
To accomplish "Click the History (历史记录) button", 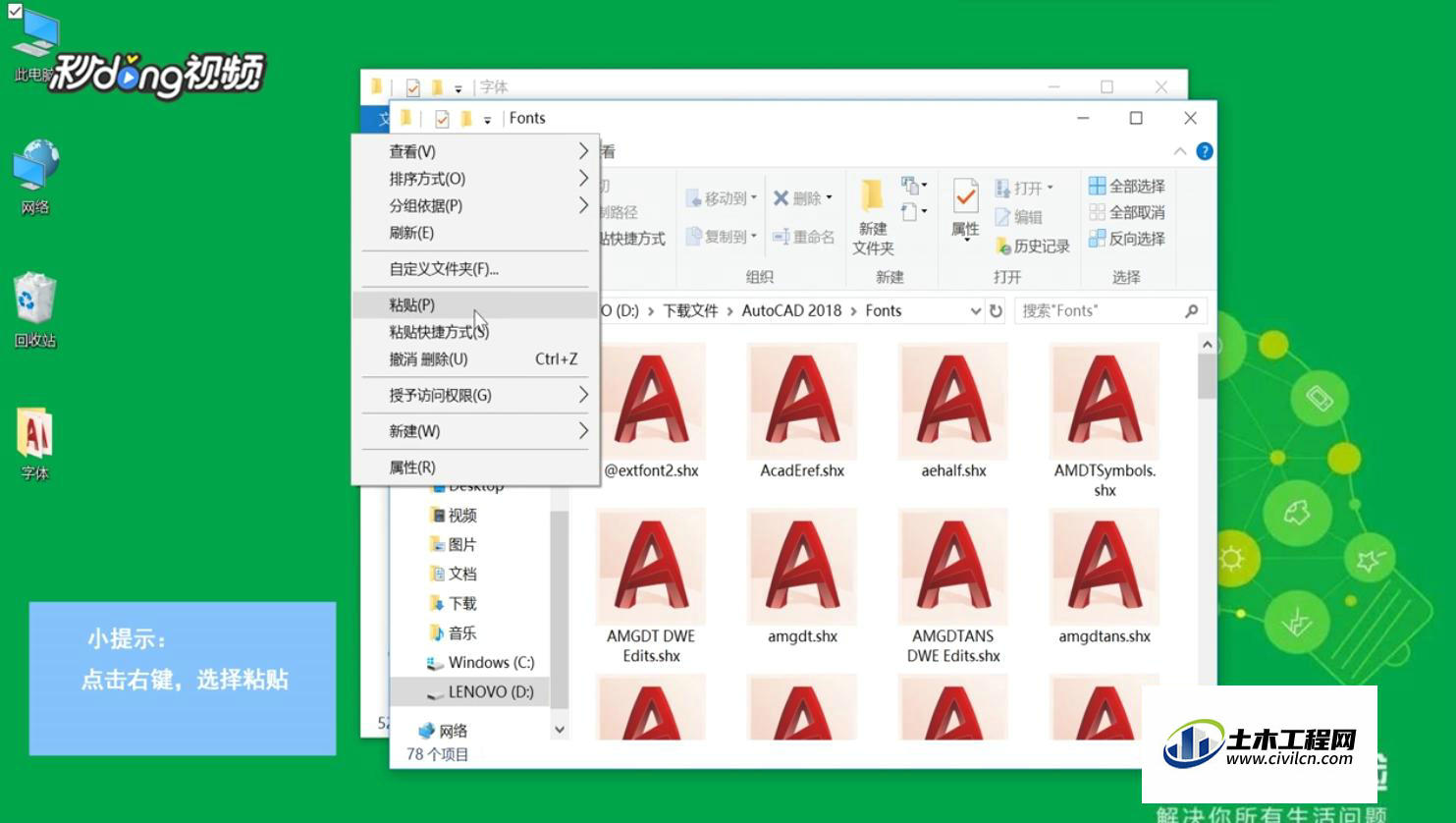I will (x=1032, y=246).
